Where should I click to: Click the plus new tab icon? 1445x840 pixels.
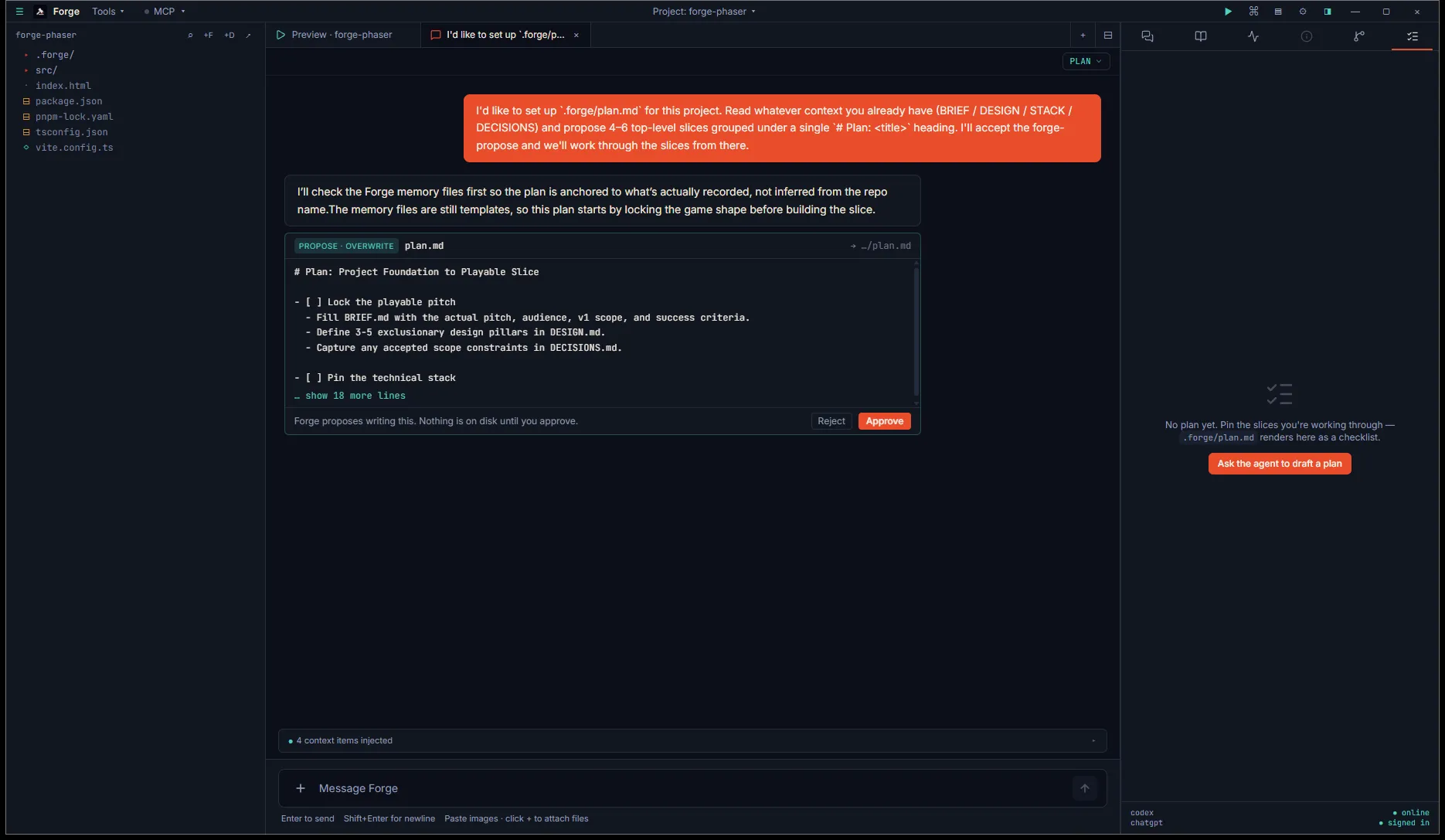(1083, 36)
